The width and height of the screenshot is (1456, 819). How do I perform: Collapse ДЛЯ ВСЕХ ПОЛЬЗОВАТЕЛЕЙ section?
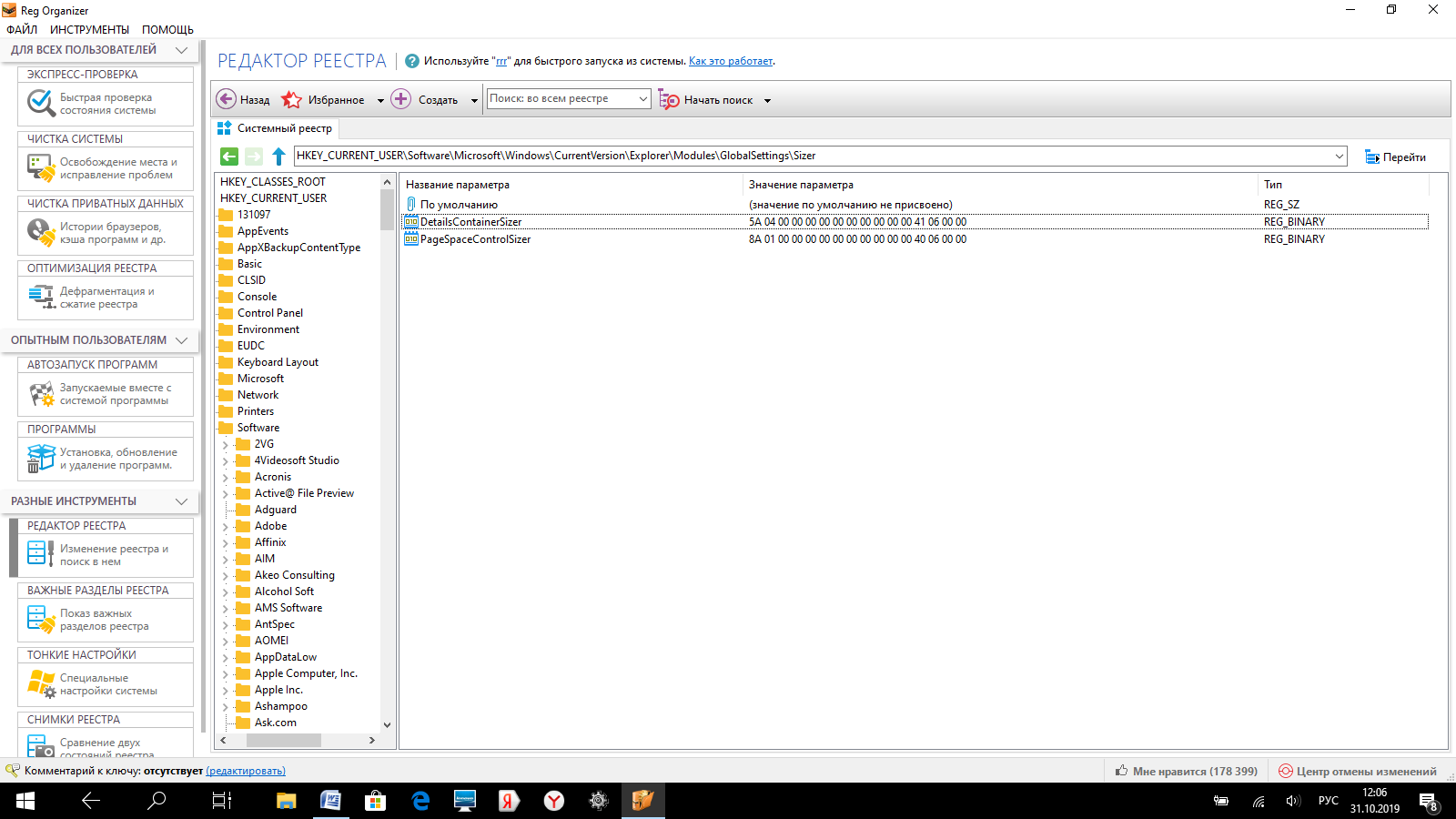point(181,50)
